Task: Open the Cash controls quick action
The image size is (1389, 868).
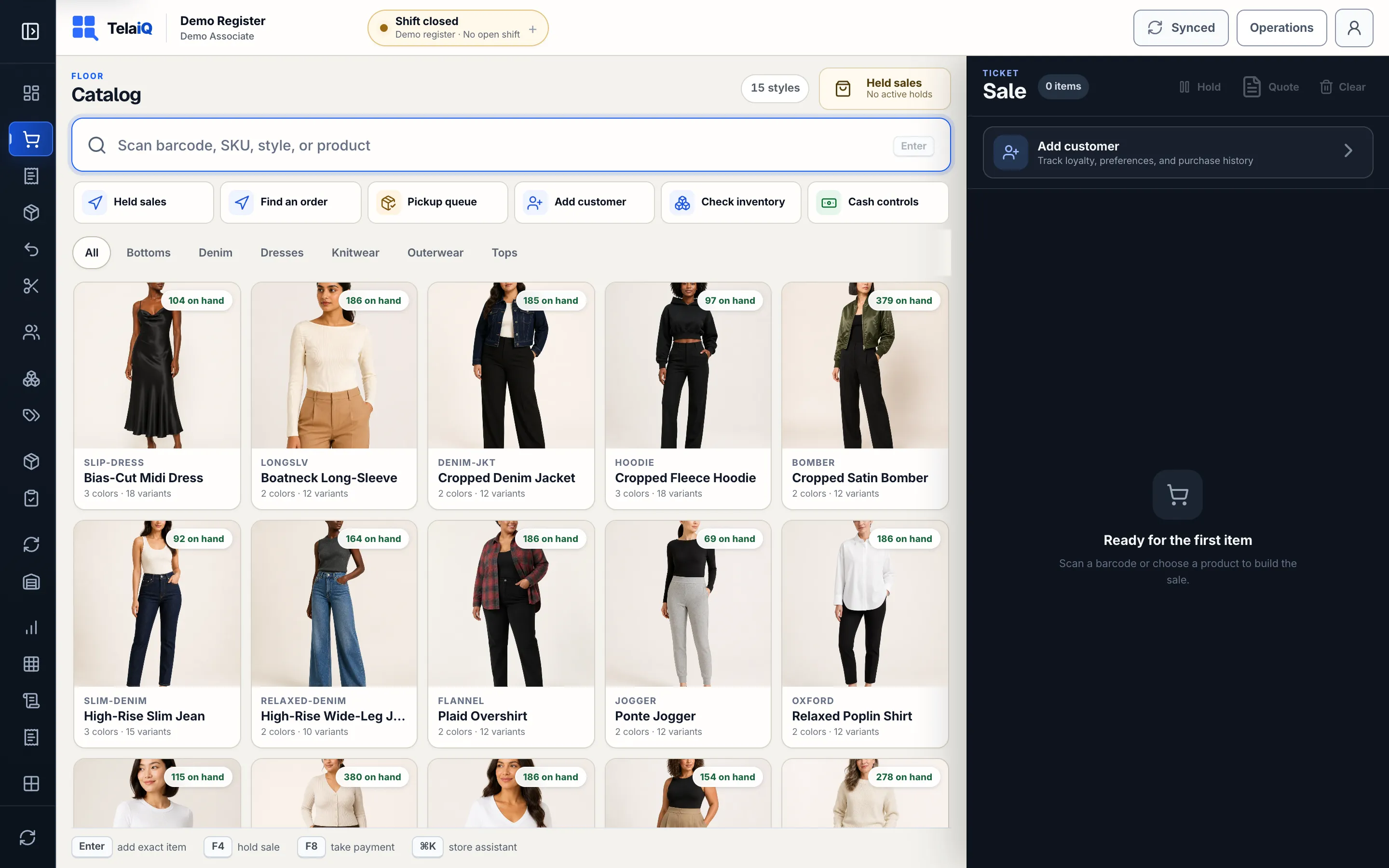Action: point(878,202)
